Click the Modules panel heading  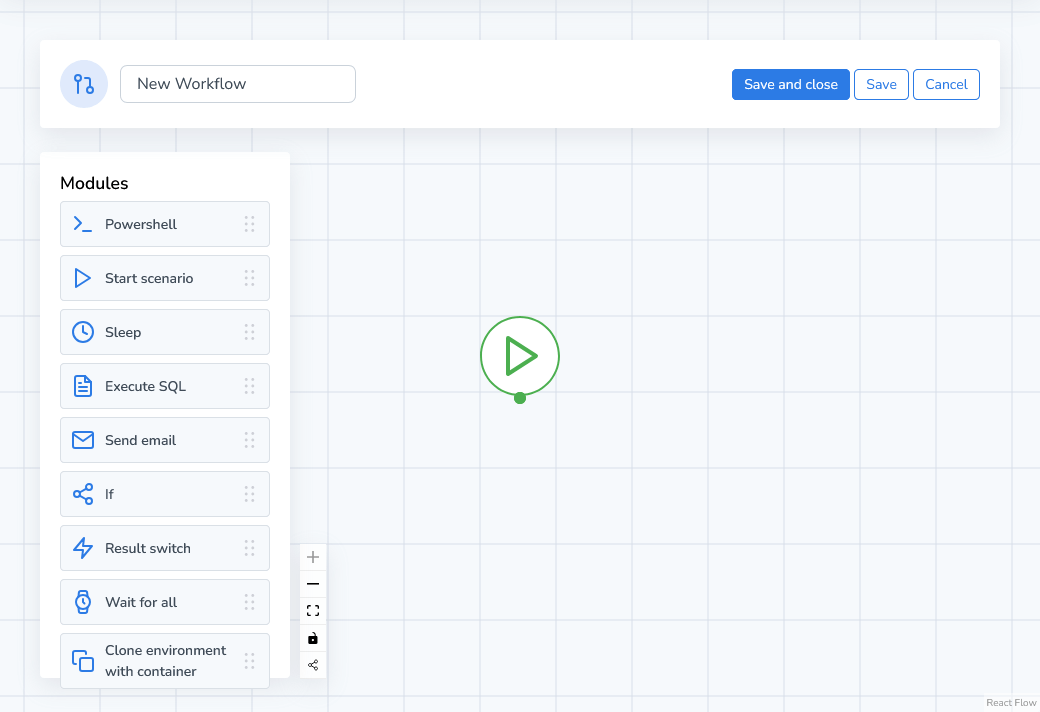coord(94,183)
